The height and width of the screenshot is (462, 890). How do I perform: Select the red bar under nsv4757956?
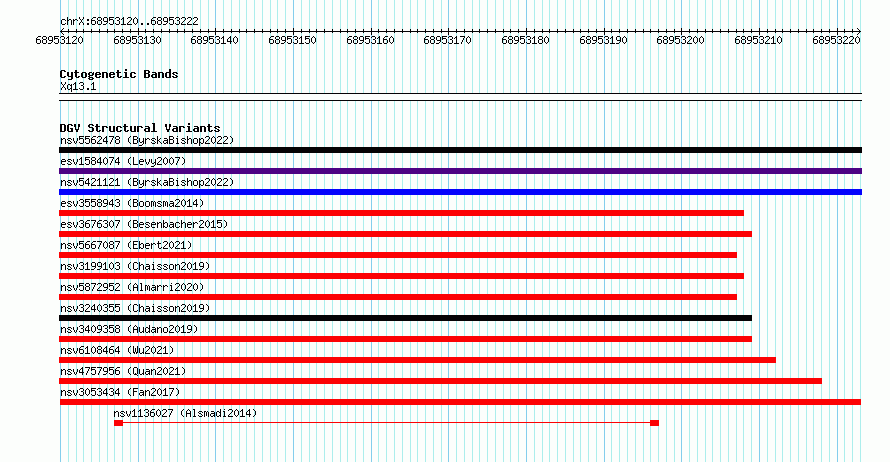point(440,381)
